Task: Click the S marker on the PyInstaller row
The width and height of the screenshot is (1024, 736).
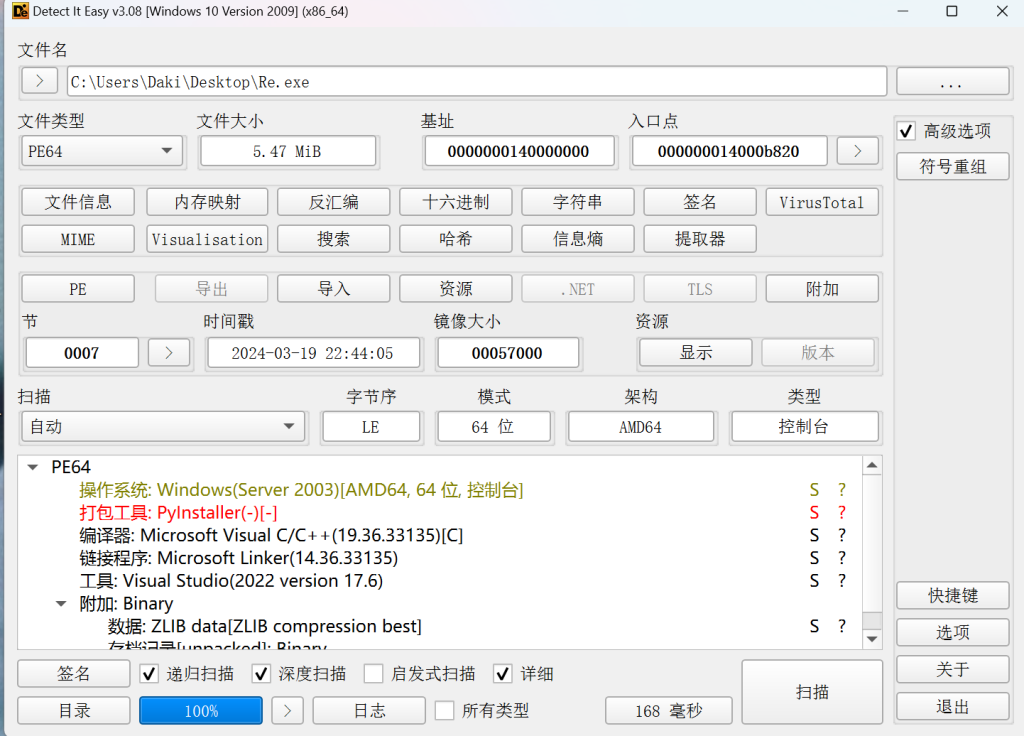Action: pos(814,513)
